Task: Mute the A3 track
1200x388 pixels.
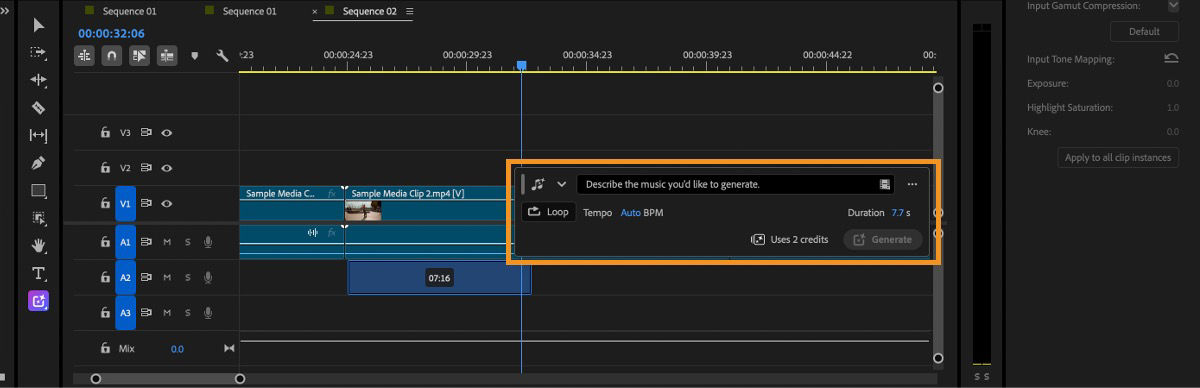Action: click(167, 313)
